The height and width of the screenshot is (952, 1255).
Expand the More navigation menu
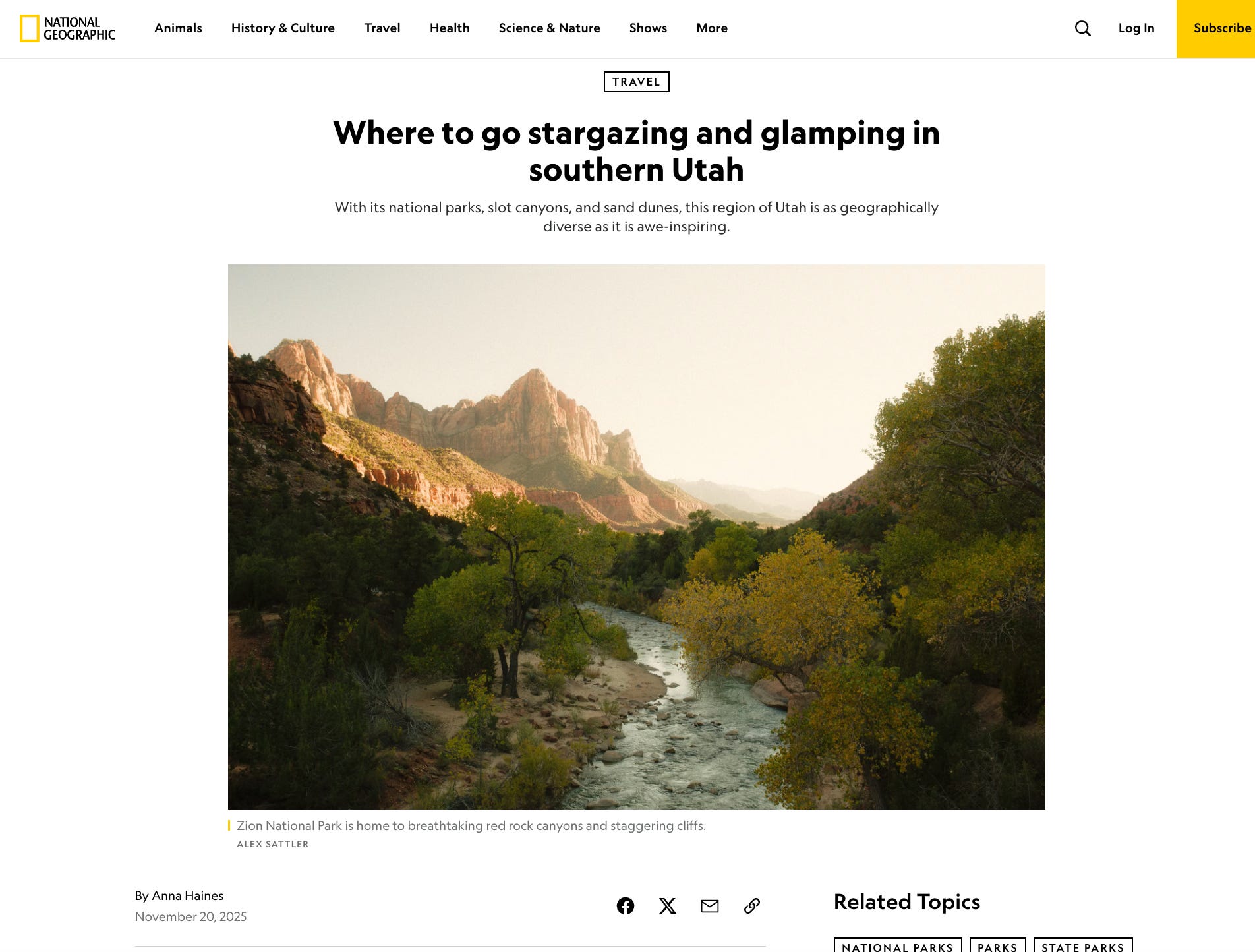tap(712, 28)
